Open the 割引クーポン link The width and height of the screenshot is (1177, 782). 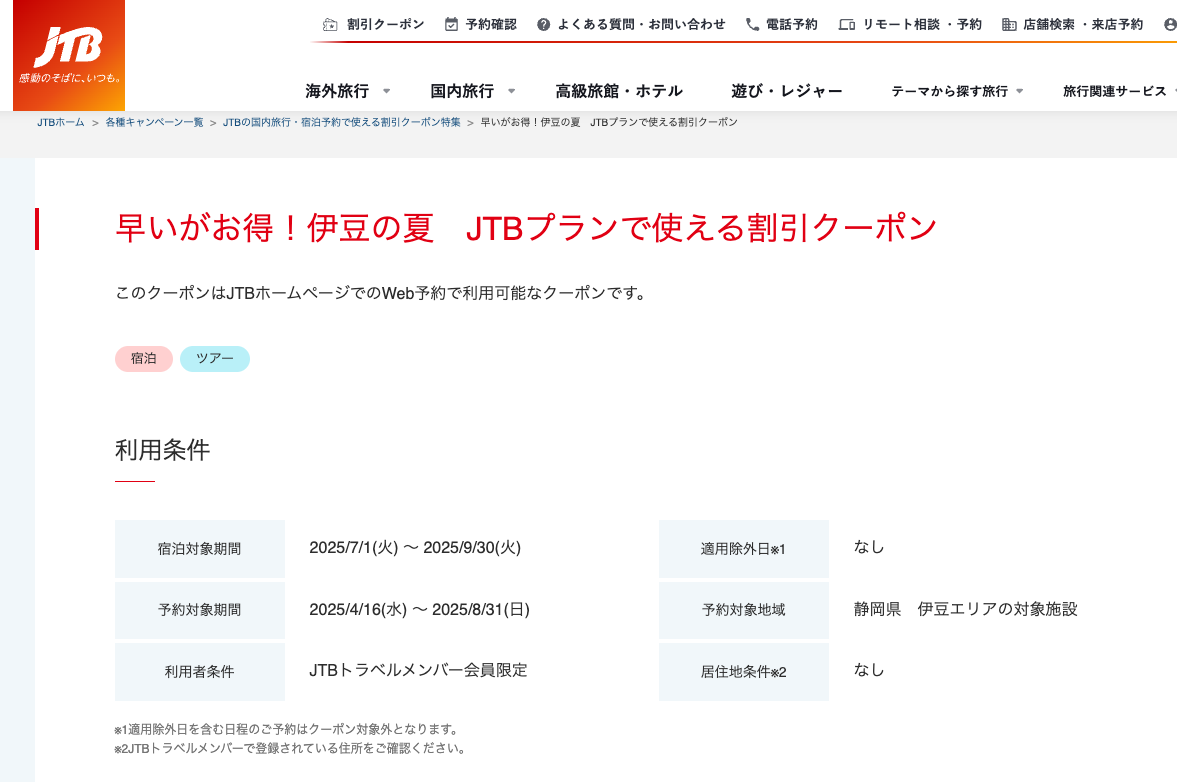tap(386, 25)
